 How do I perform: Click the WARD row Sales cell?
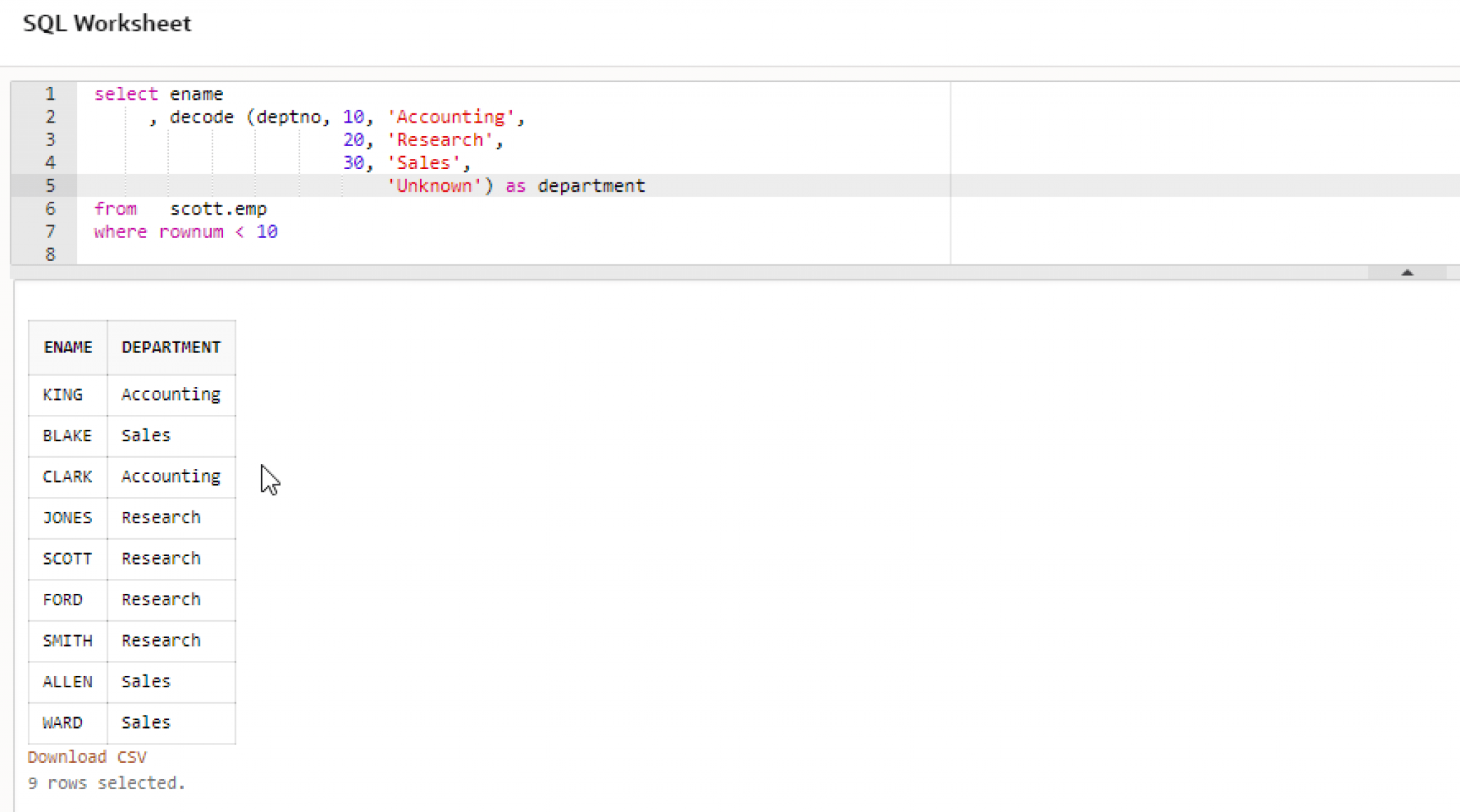point(146,722)
